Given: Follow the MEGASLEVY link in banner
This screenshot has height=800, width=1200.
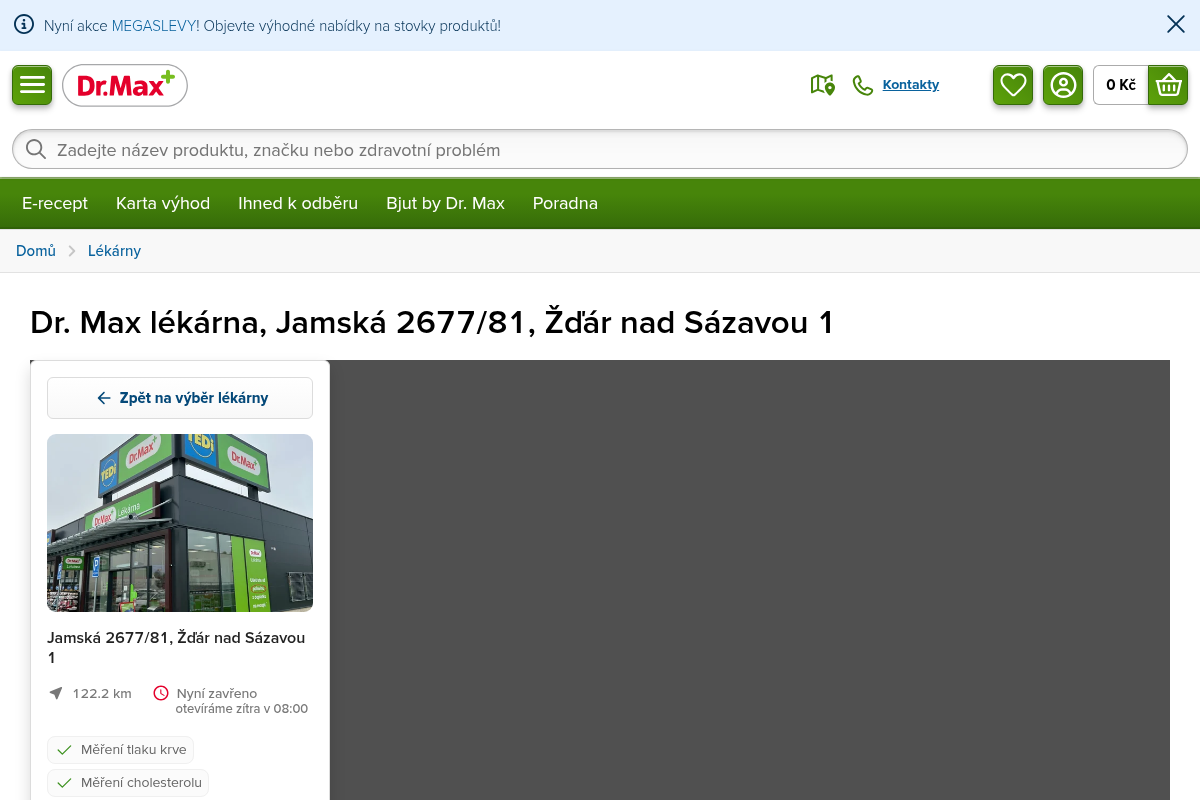Looking at the screenshot, I should point(154,25).
